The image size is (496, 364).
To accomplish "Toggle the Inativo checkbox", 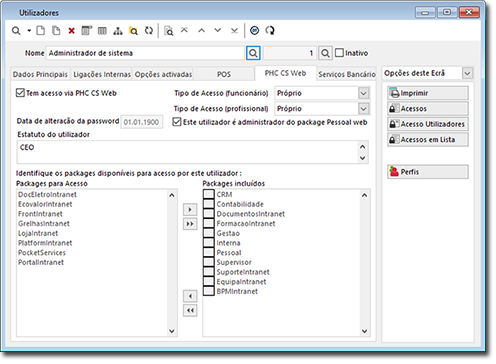I will click(339, 53).
